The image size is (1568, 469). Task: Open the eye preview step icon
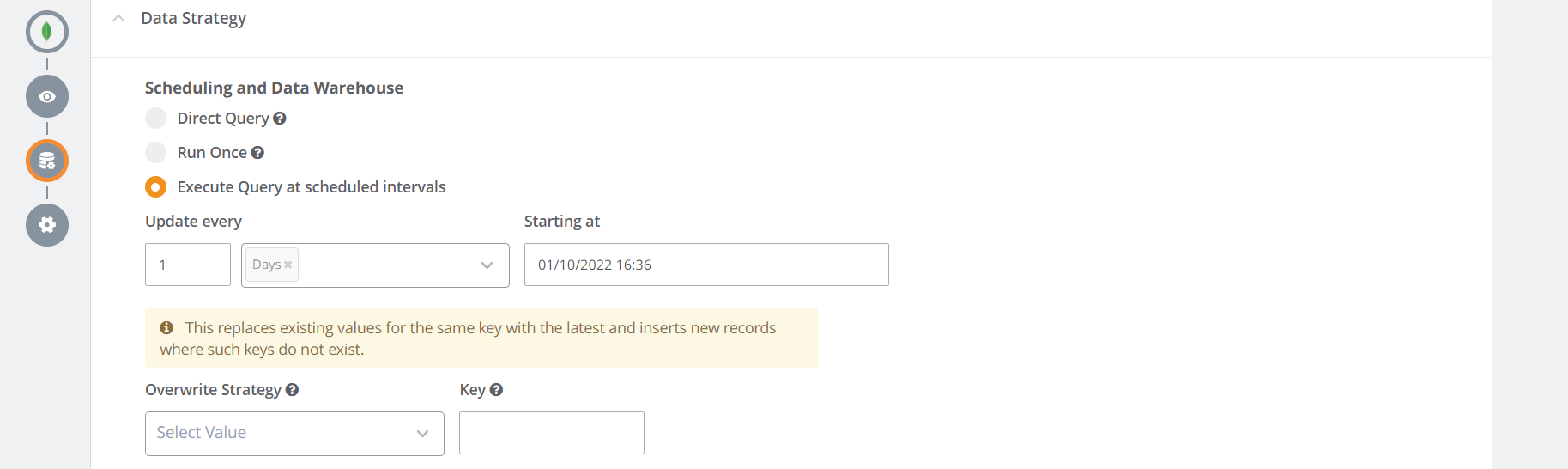pos(47,96)
